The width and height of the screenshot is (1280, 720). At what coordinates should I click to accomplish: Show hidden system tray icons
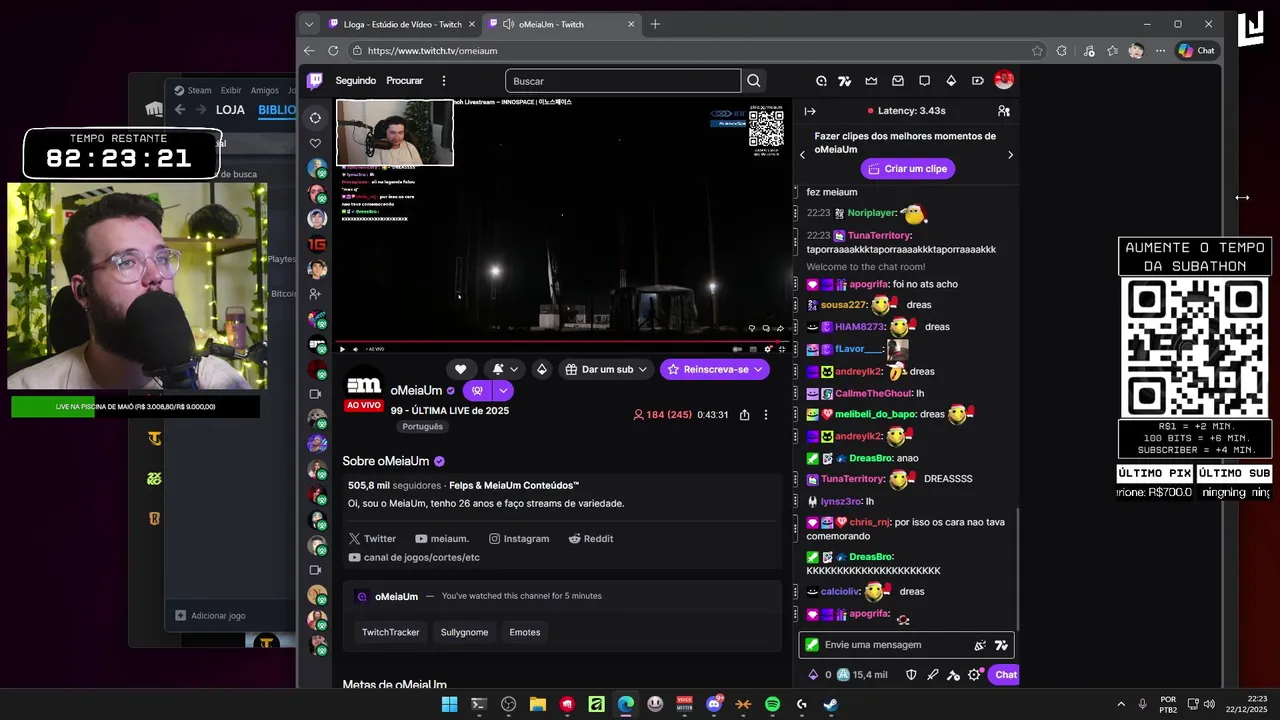click(1120, 704)
